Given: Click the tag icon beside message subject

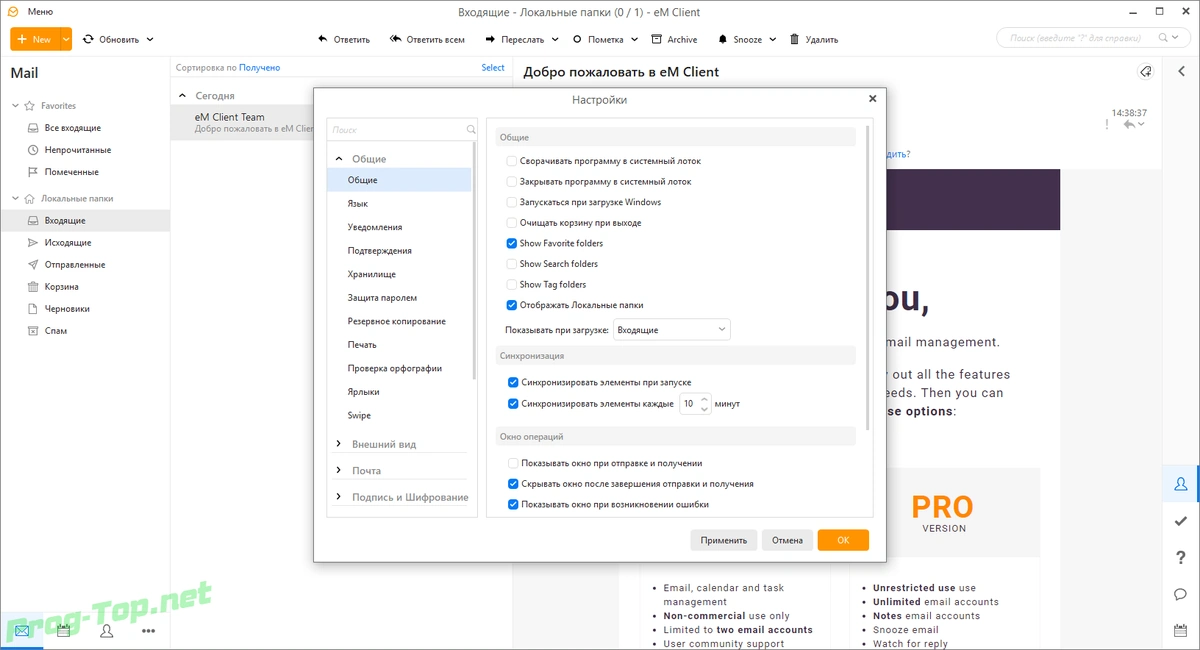Looking at the screenshot, I should [1146, 71].
